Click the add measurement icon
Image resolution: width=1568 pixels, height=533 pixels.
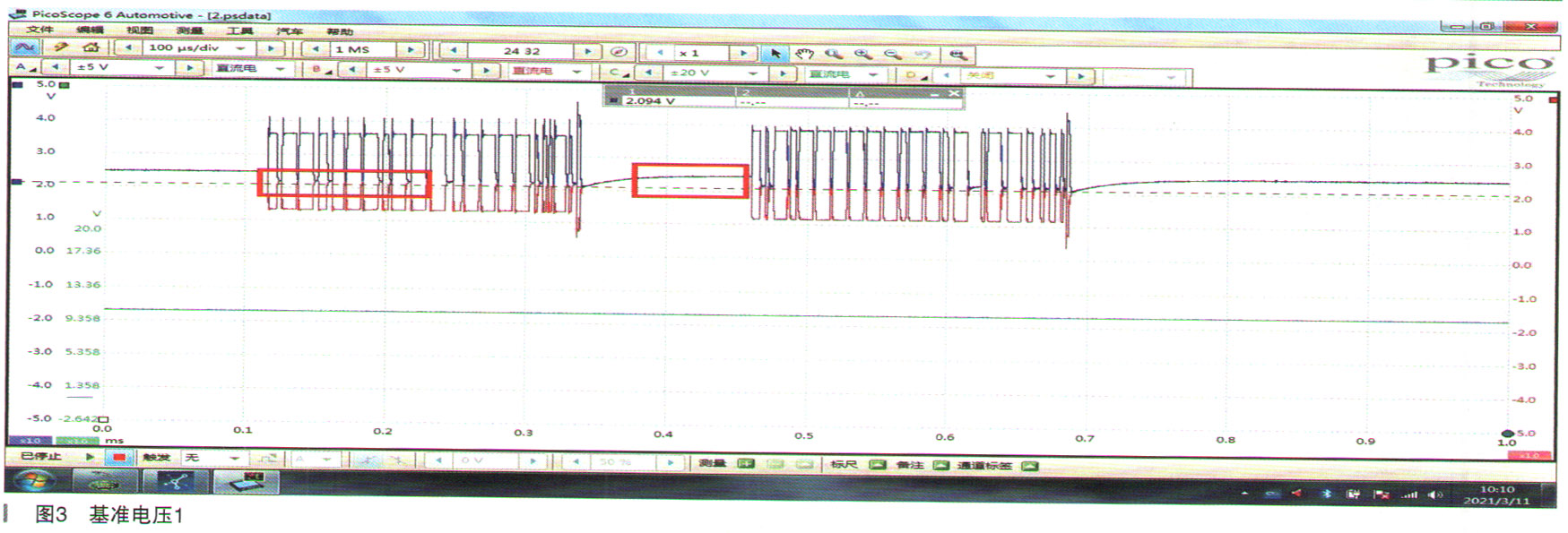click(x=745, y=464)
